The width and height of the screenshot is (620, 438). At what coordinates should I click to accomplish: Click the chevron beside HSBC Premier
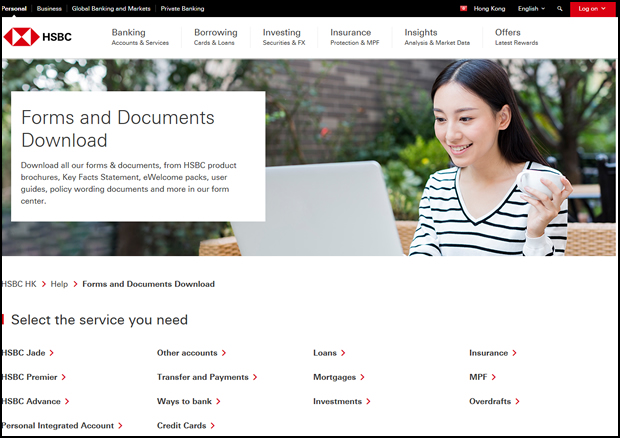[64, 378]
